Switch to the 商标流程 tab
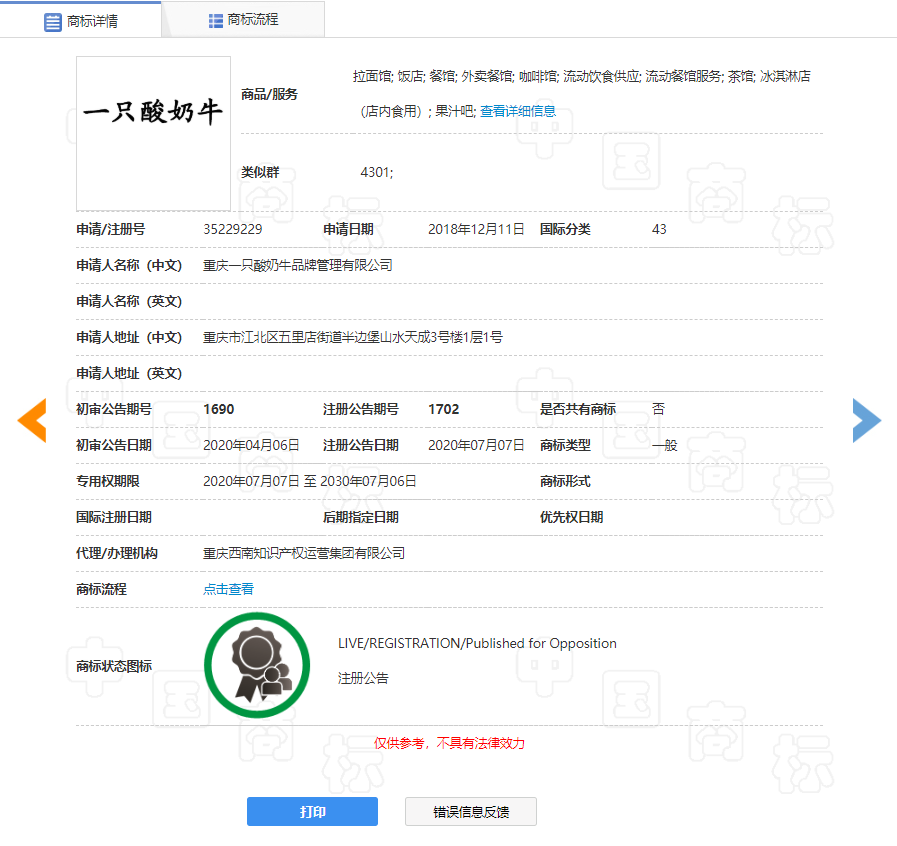The height and width of the screenshot is (846, 897). click(x=252, y=20)
